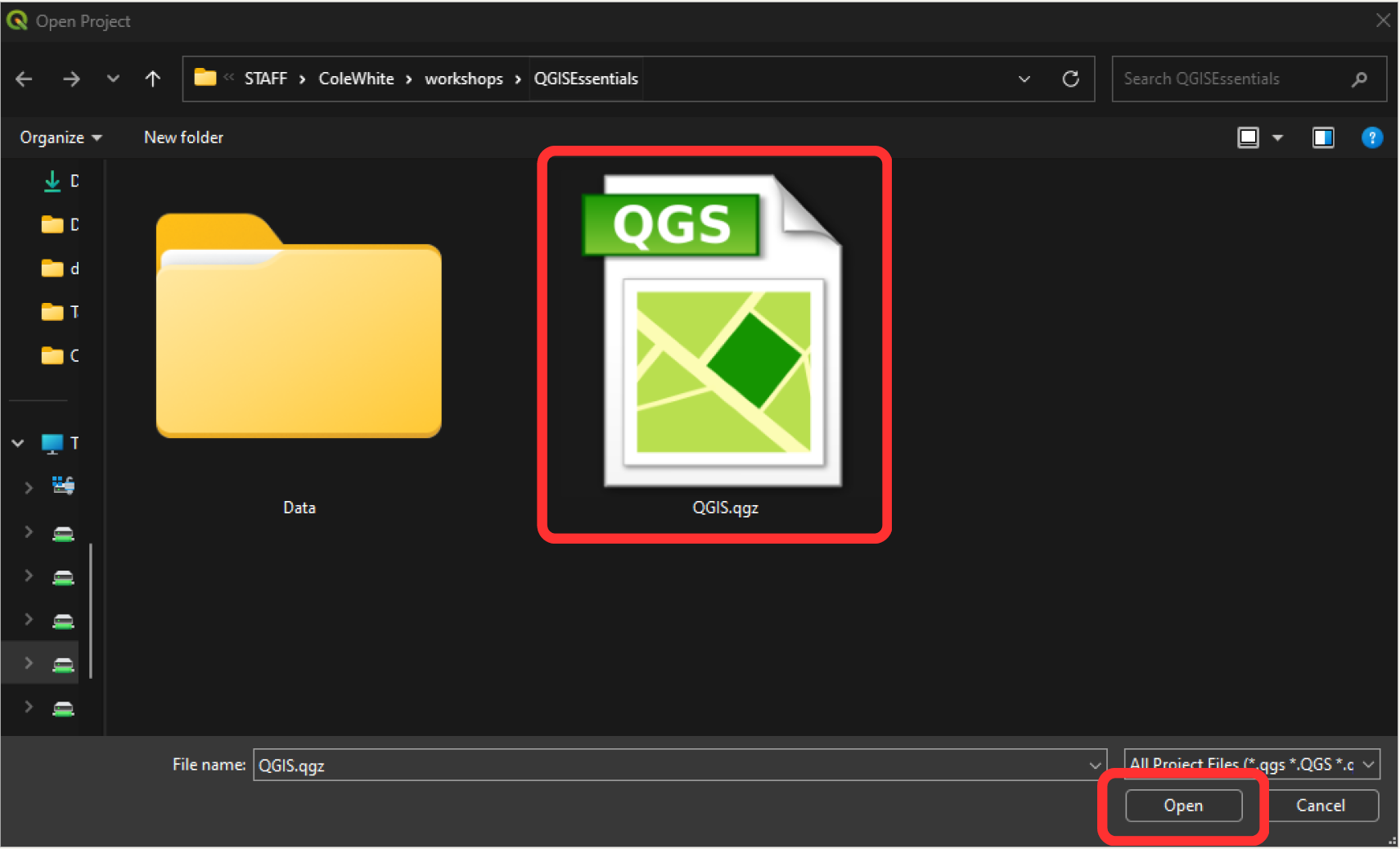Click the breadcrumb folder icon
Viewport: 1400px width, 849px height.
[205, 78]
